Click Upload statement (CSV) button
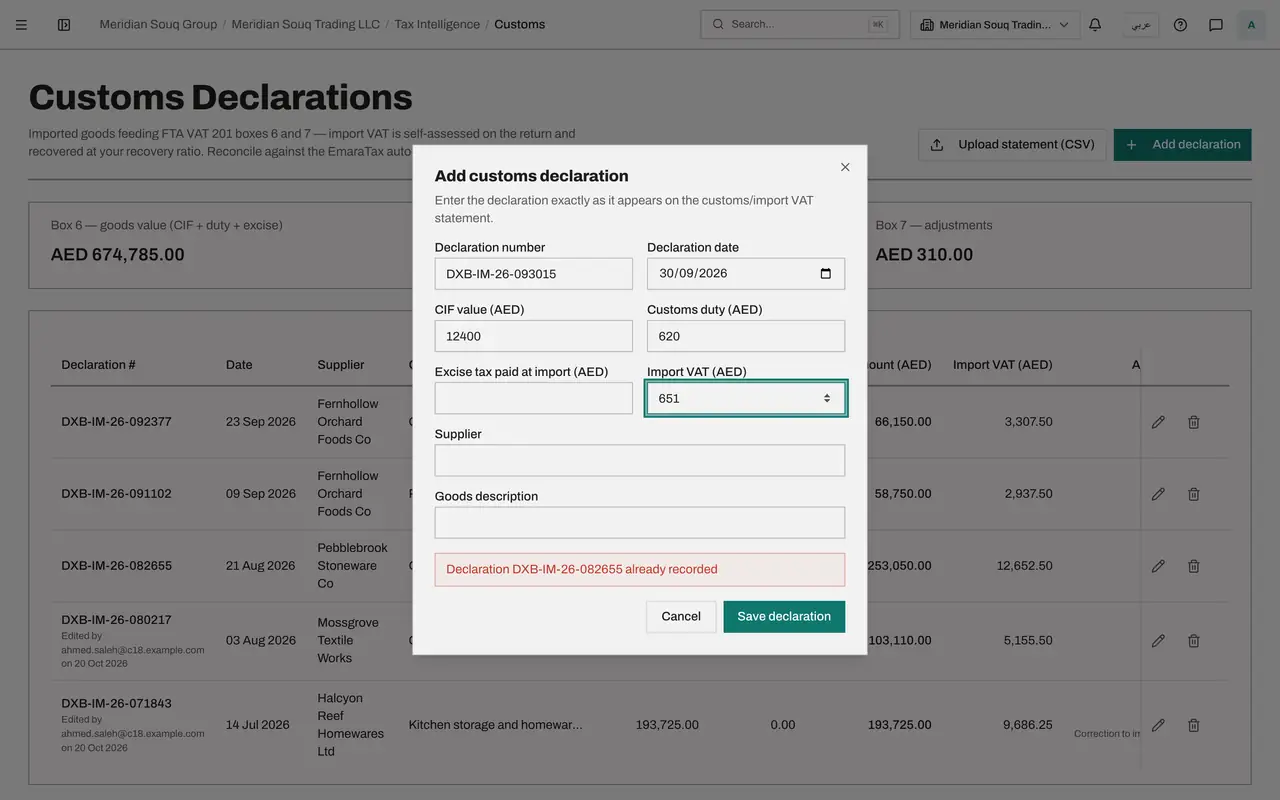The width and height of the screenshot is (1280, 800). coord(1012,145)
